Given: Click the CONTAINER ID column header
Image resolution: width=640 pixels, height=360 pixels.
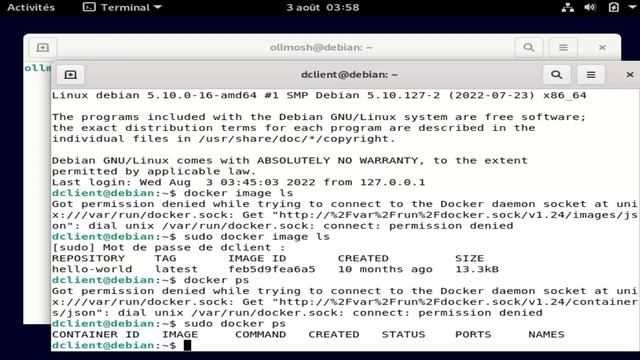Looking at the screenshot, I should [x=96, y=334].
